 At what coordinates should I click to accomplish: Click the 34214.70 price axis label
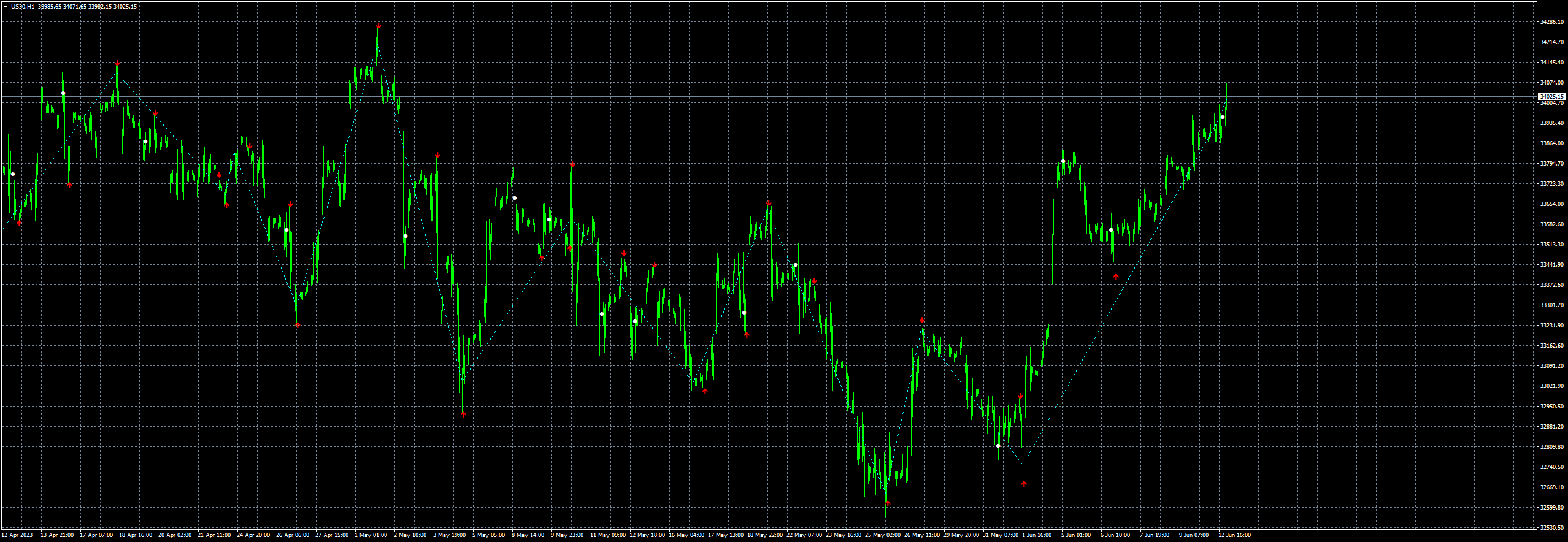[x=1552, y=42]
